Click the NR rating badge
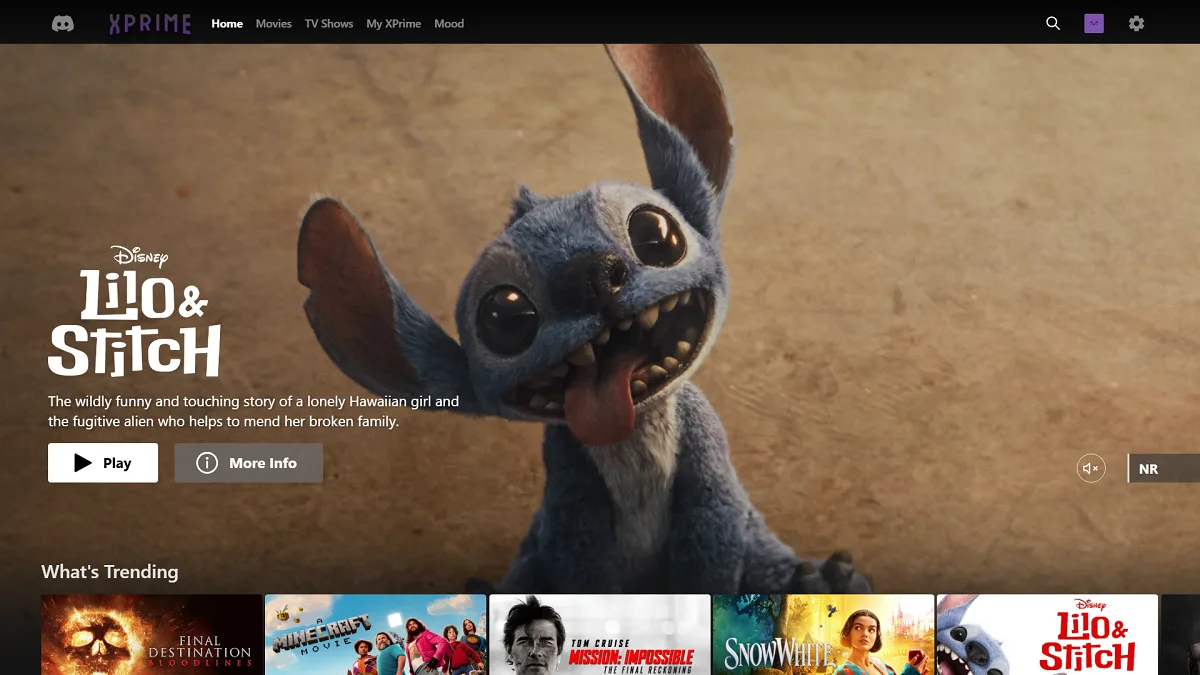This screenshot has width=1200, height=675. pos(1163,468)
